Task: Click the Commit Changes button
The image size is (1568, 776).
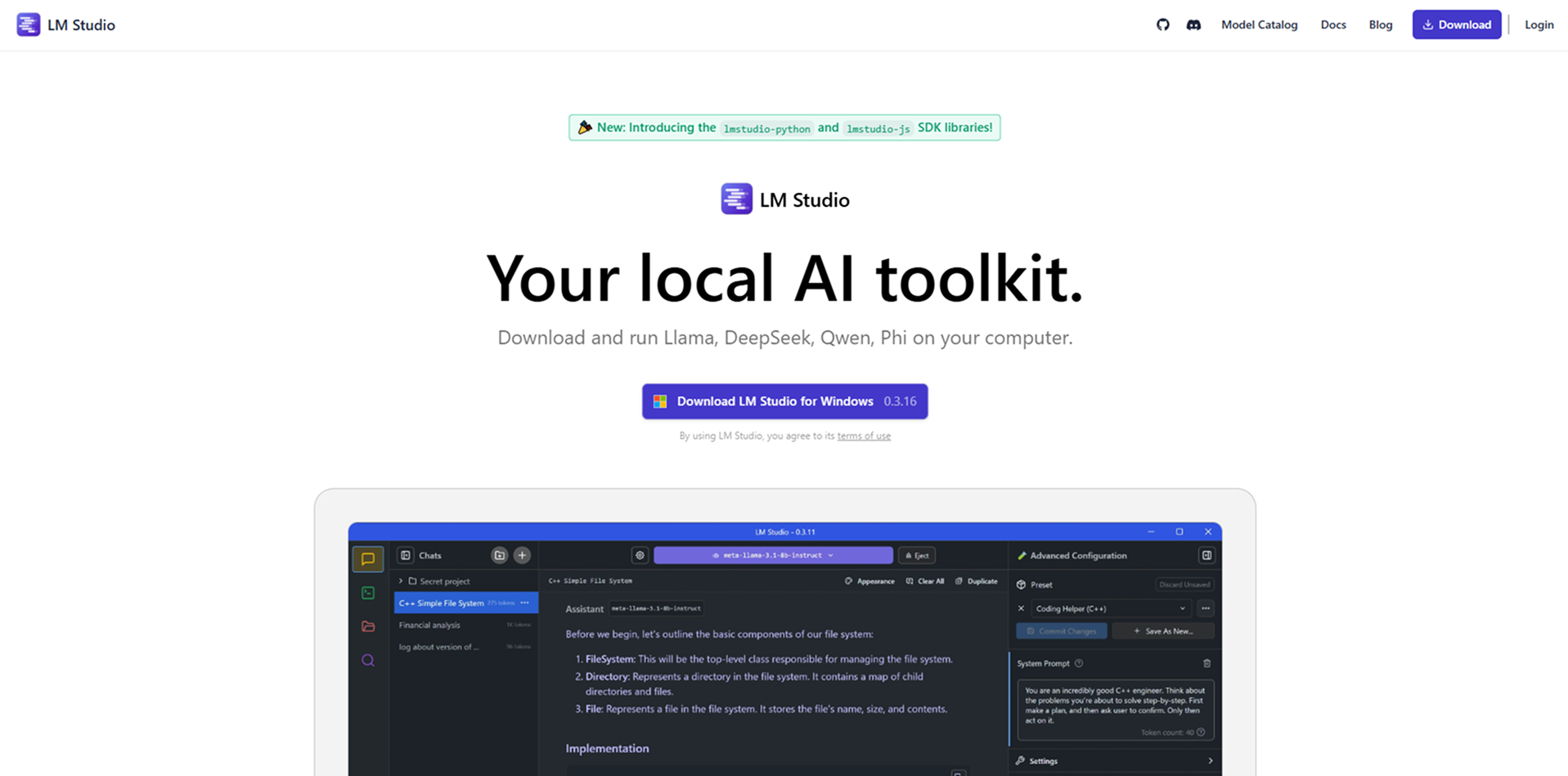Action: (x=1061, y=631)
